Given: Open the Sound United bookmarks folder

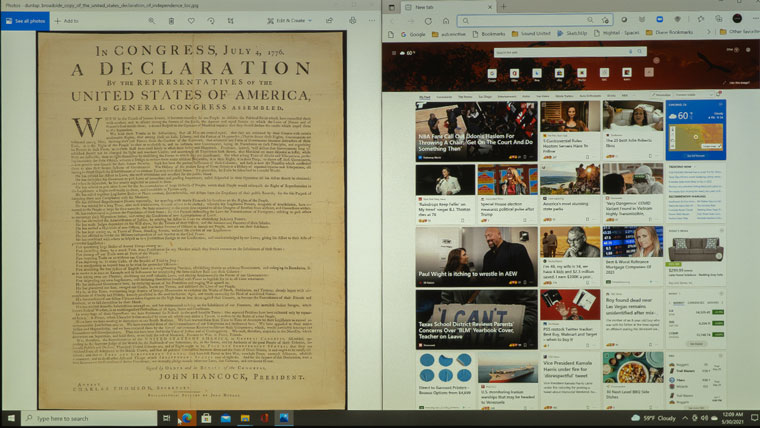Looking at the screenshot, I should coord(531,34).
